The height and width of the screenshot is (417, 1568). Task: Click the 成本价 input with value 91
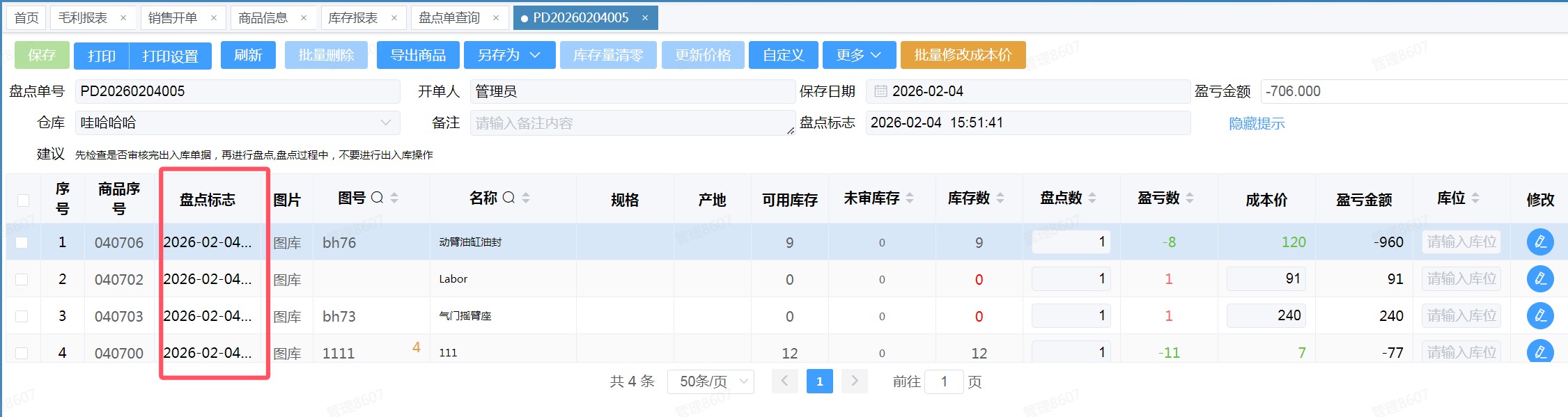click(x=1266, y=278)
